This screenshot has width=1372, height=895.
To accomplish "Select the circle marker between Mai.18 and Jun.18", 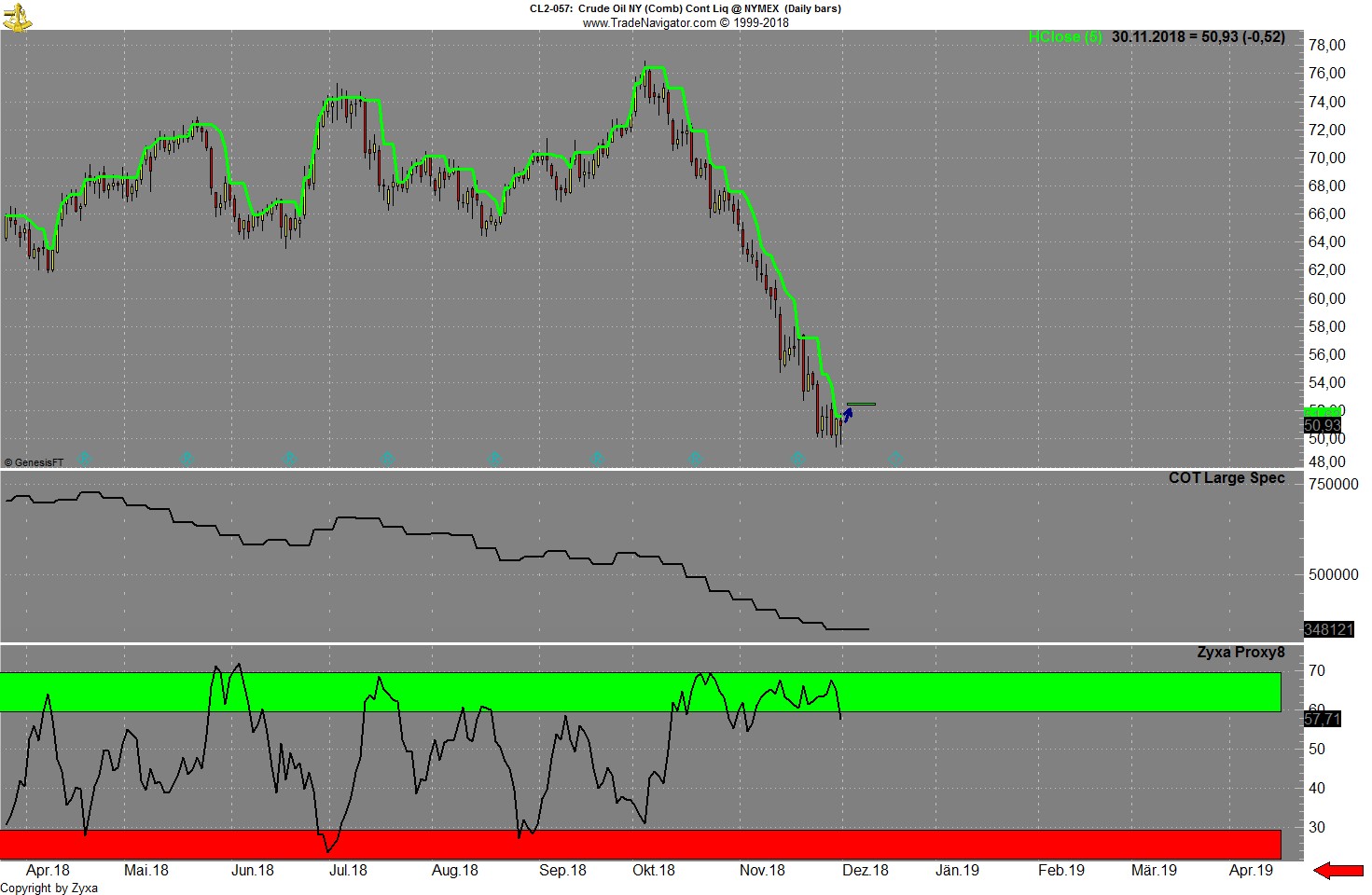I will (x=187, y=458).
